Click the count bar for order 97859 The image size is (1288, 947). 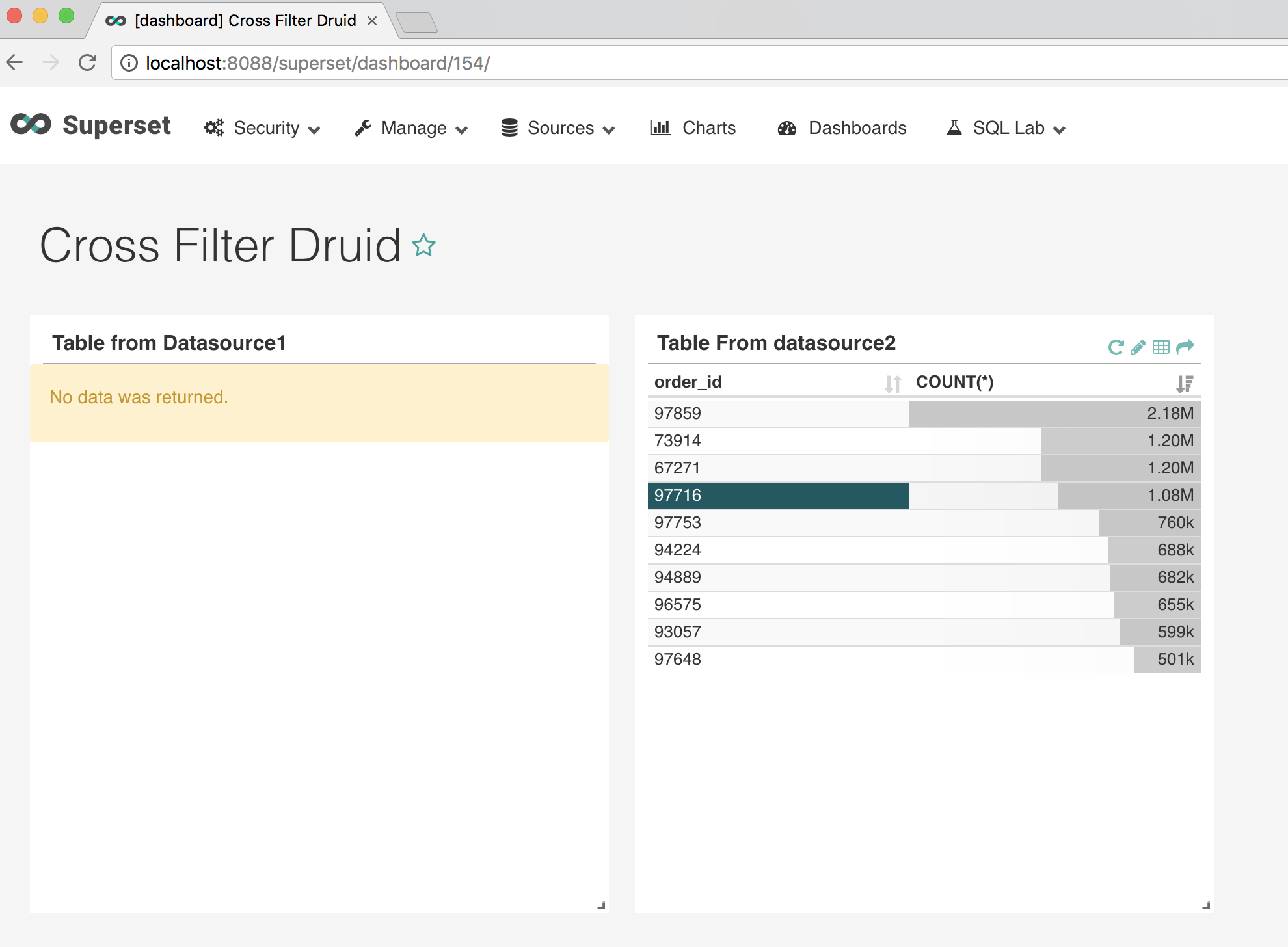tap(1054, 413)
